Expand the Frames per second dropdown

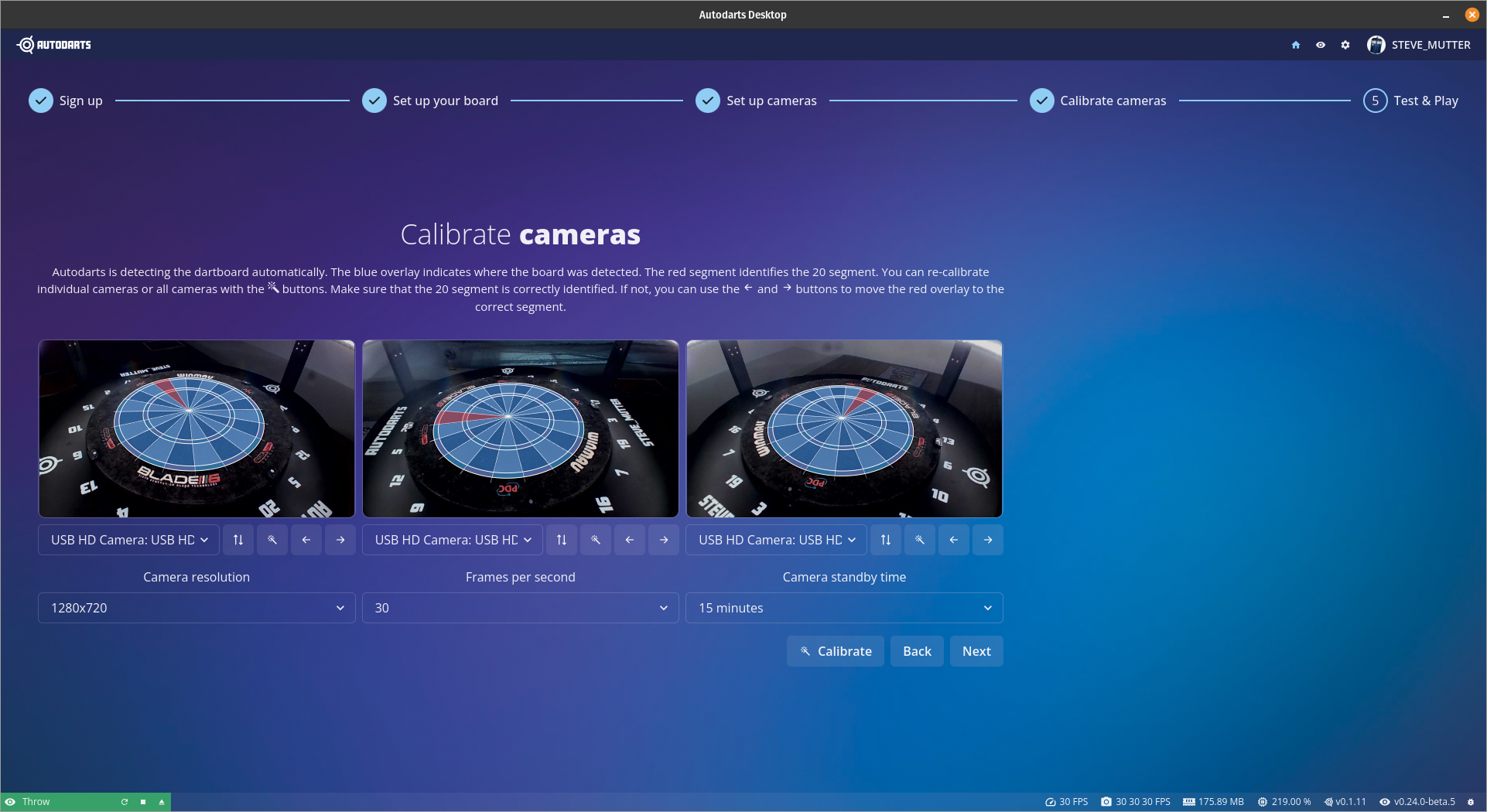coord(520,608)
